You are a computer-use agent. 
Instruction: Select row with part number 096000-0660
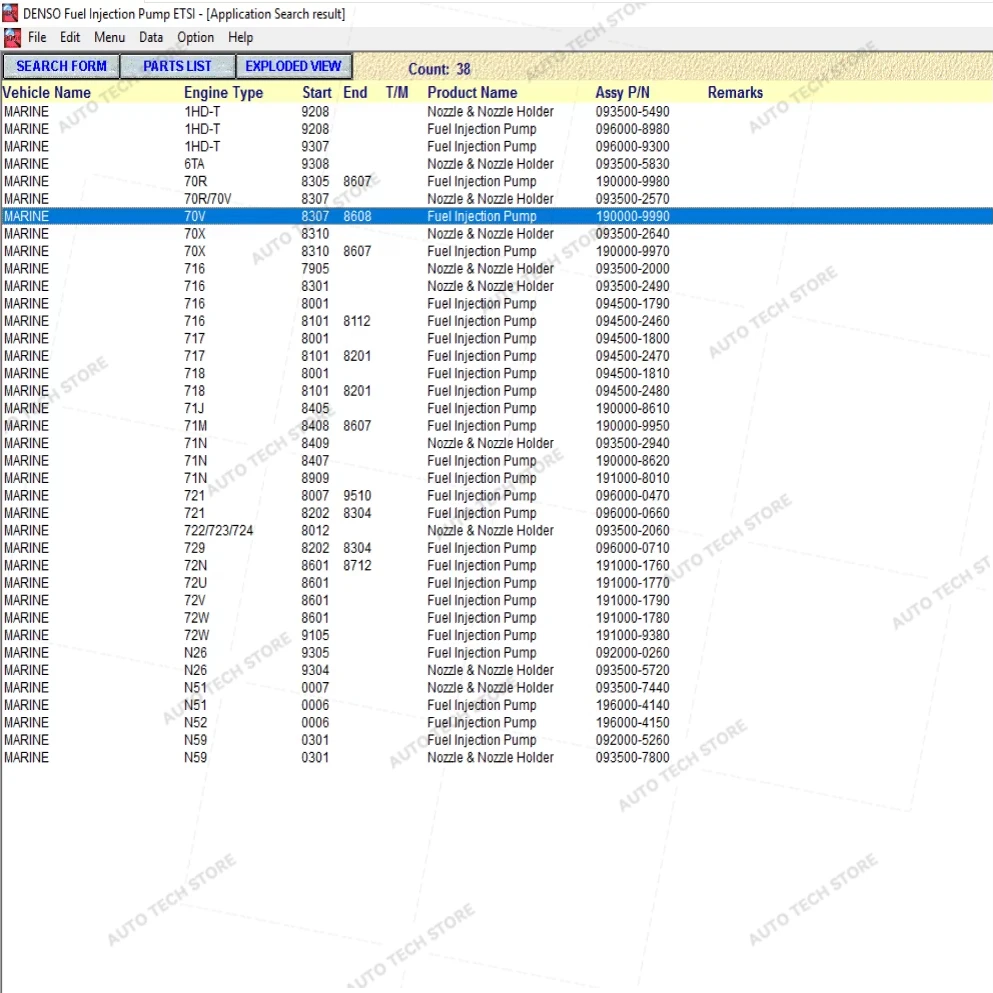point(496,513)
